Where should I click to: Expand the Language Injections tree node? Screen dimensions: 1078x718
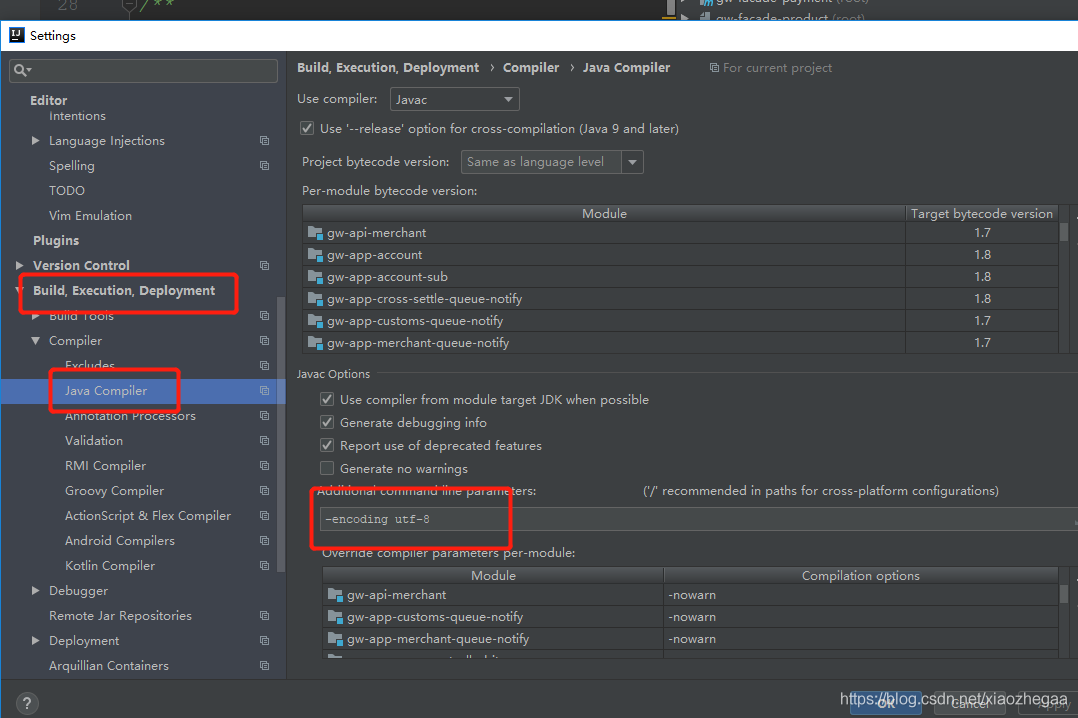click(36, 140)
